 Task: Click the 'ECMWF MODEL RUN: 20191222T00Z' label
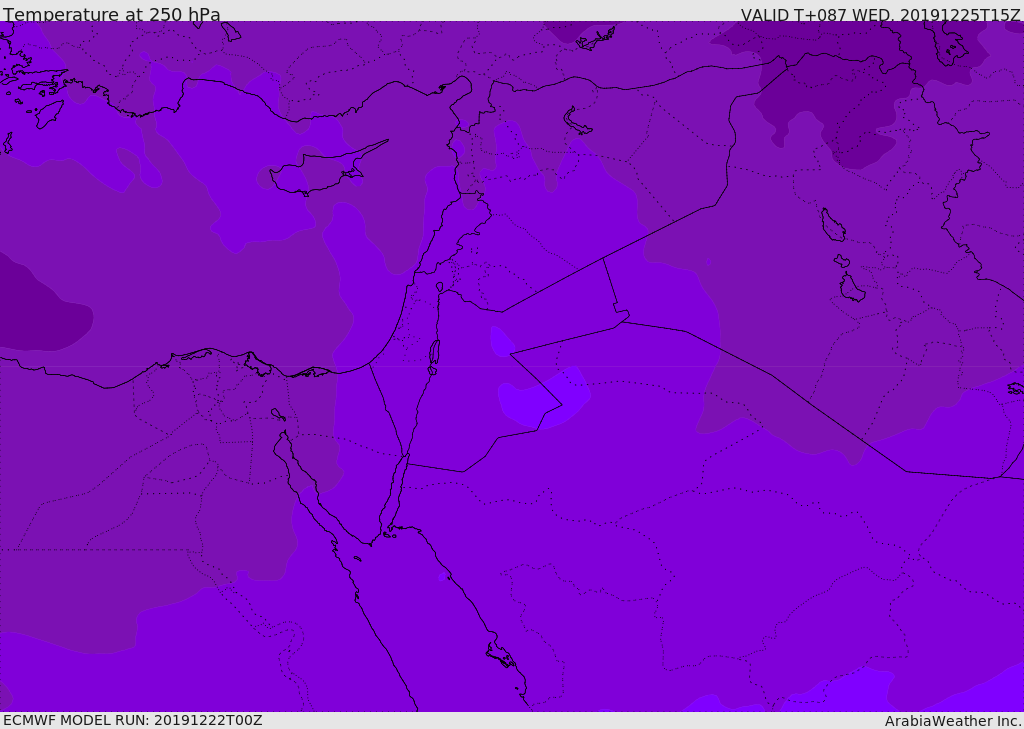[x=133, y=721]
